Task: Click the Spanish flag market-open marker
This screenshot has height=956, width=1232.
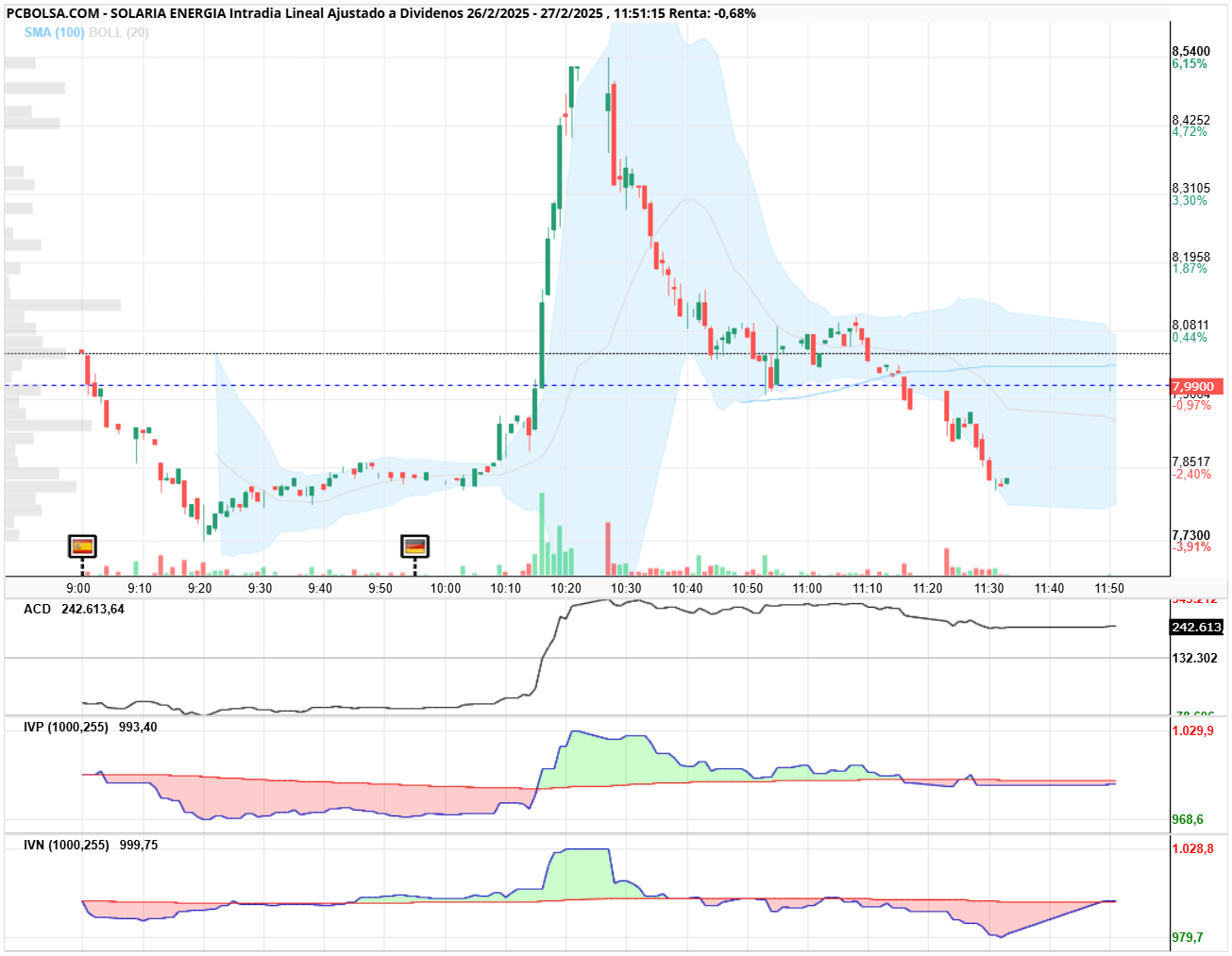Action: tap(82, 545)
